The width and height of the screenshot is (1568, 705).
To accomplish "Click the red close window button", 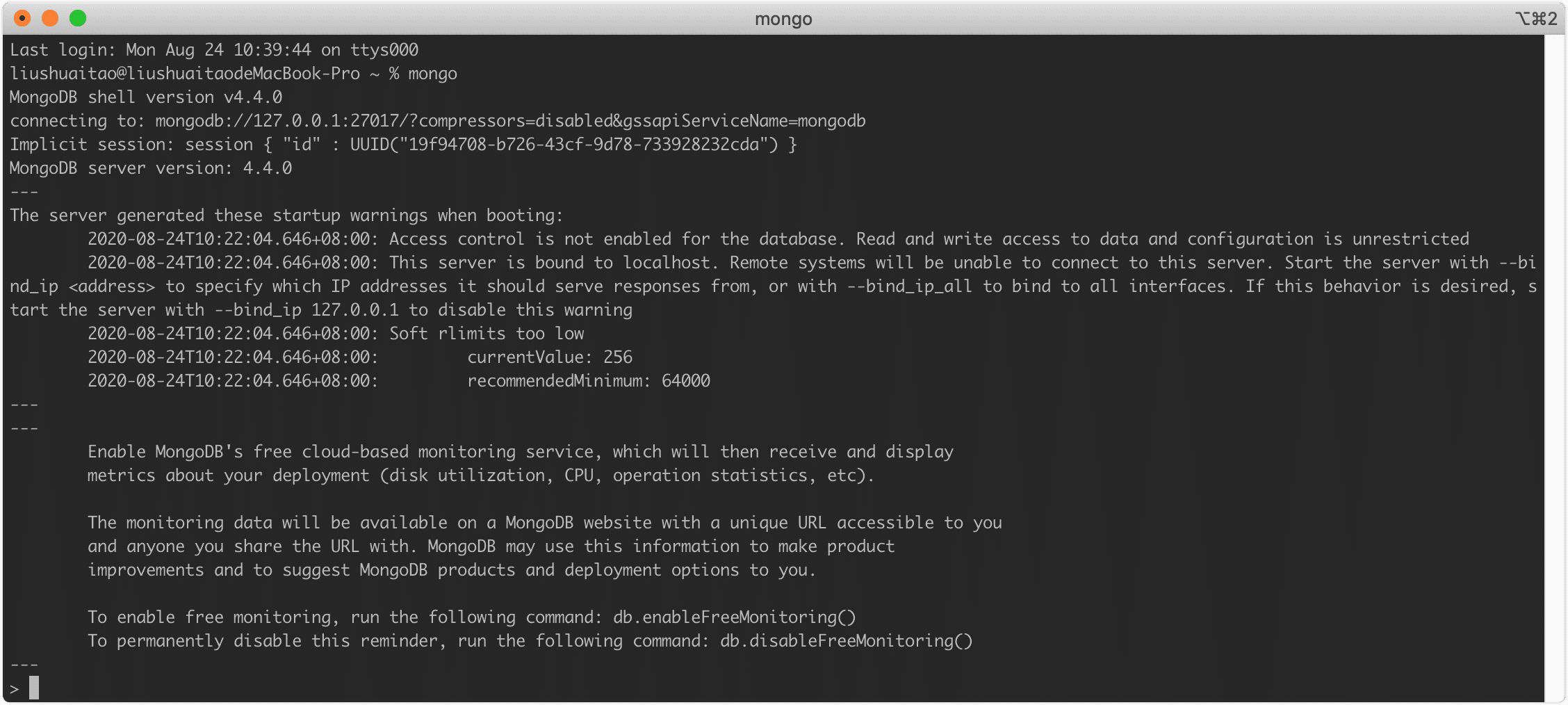I will 22,18.
